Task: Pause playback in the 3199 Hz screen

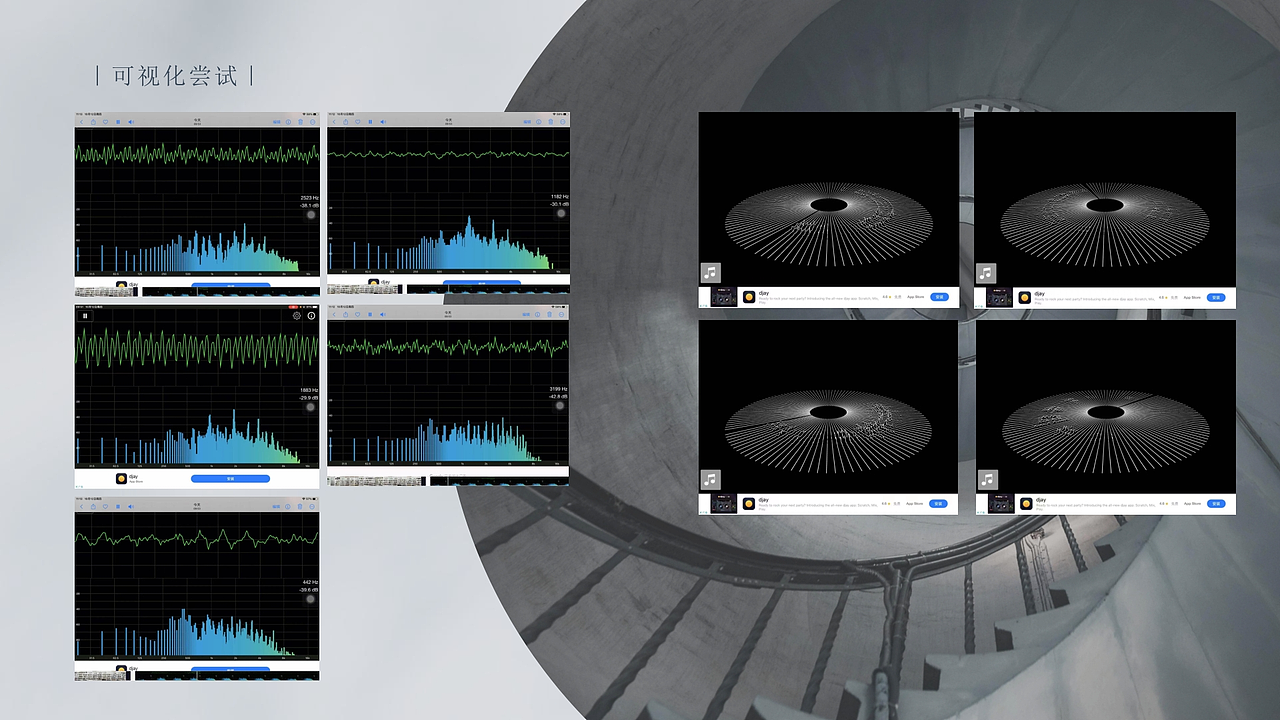Action: [x=370, y=314]
